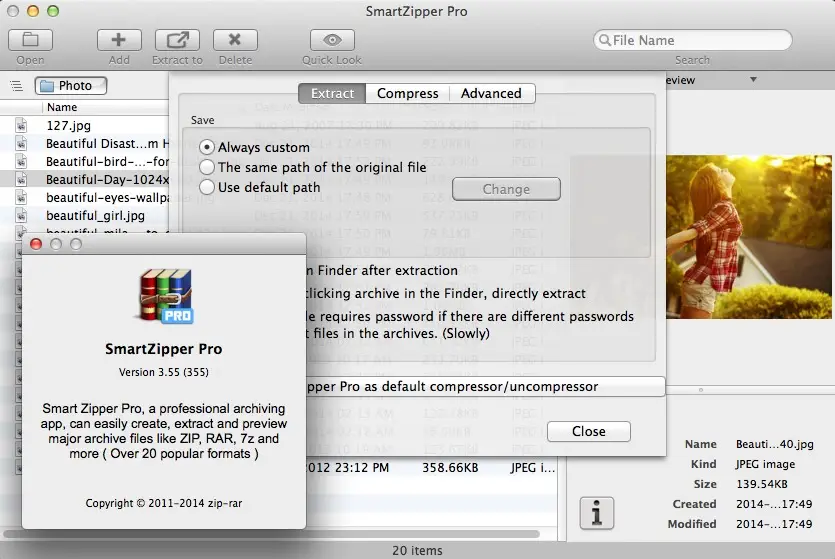Click the Delete X toolbar icon

pos(235,40)
